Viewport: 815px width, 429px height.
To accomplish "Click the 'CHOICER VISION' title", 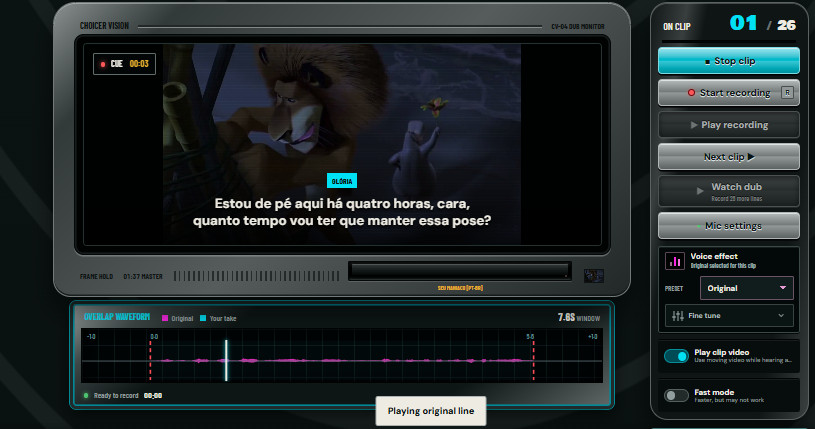I will tap(104, 25).
